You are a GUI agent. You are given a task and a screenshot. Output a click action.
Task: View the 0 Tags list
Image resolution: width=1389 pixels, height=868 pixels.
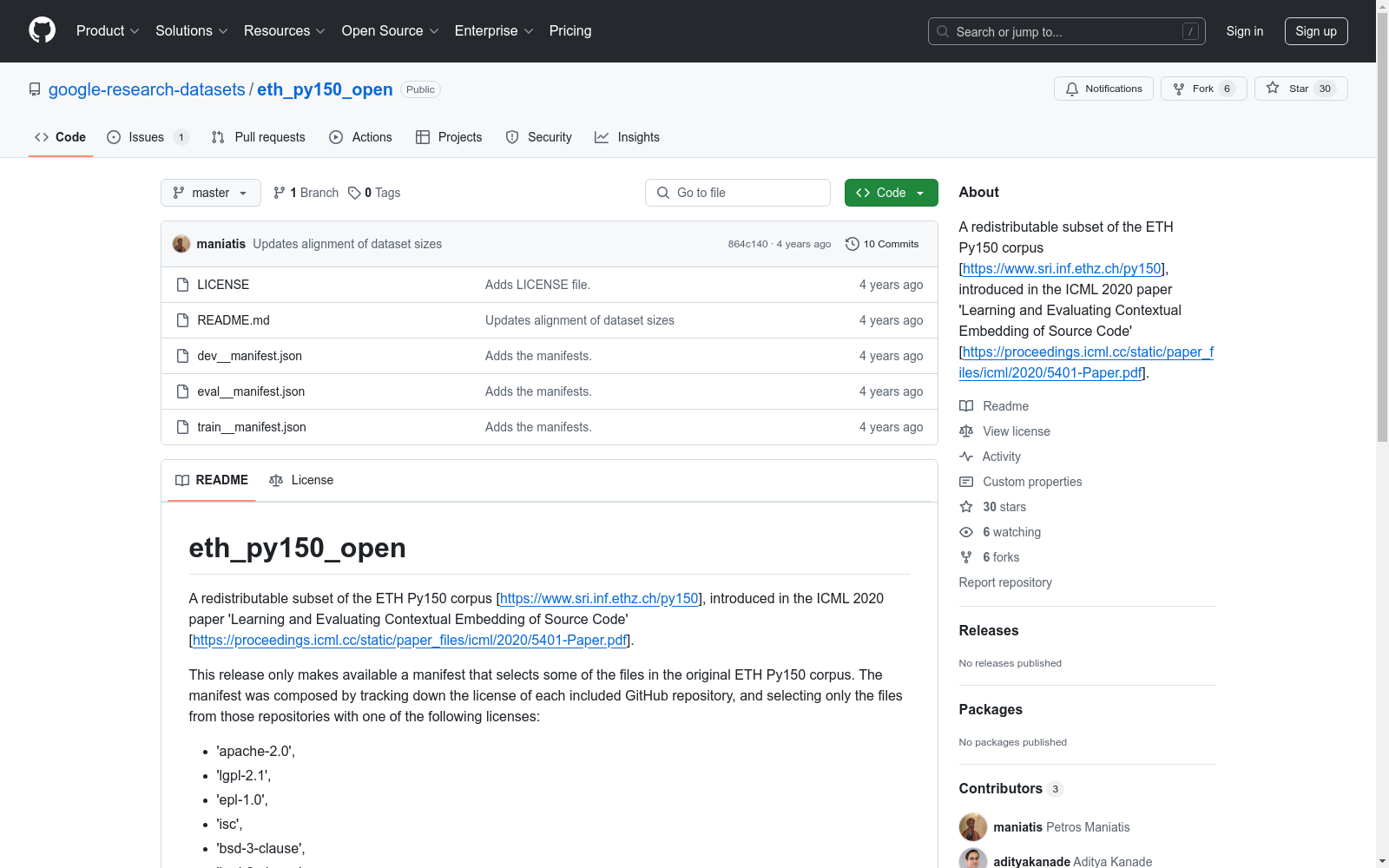point(374,193)
